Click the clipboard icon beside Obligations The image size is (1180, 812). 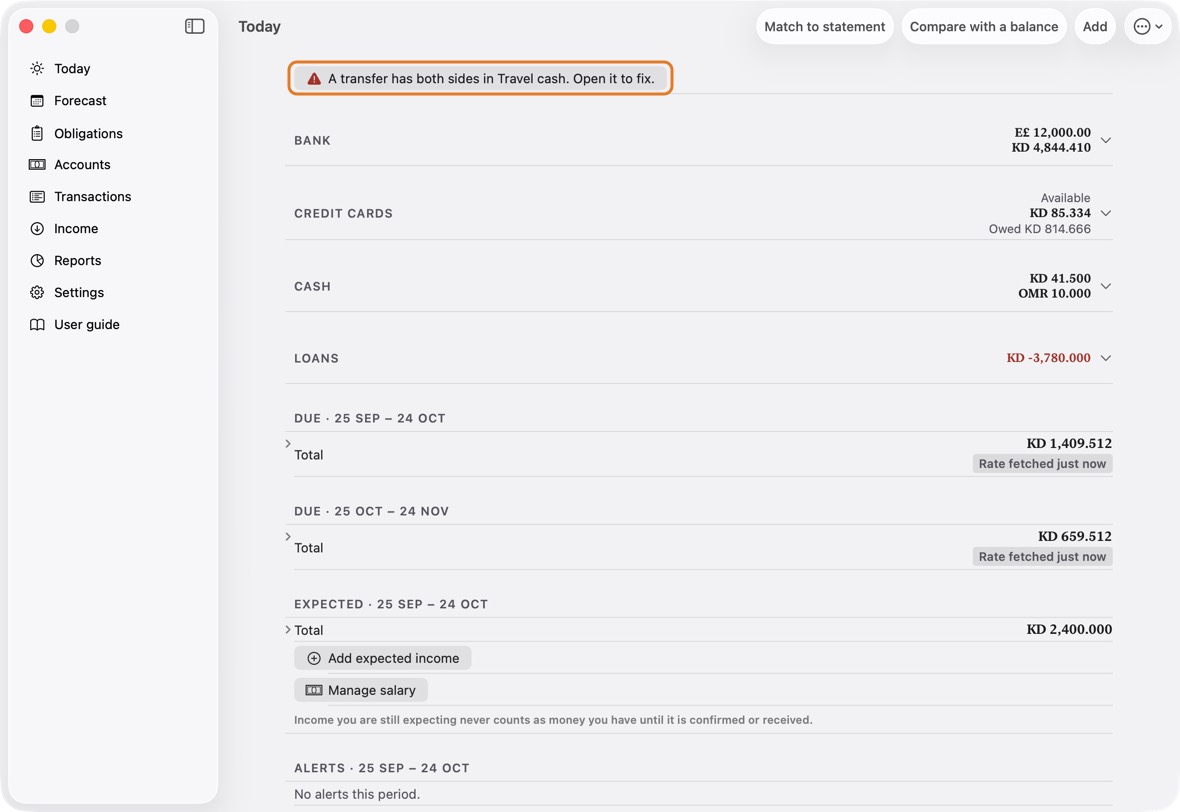37,133
